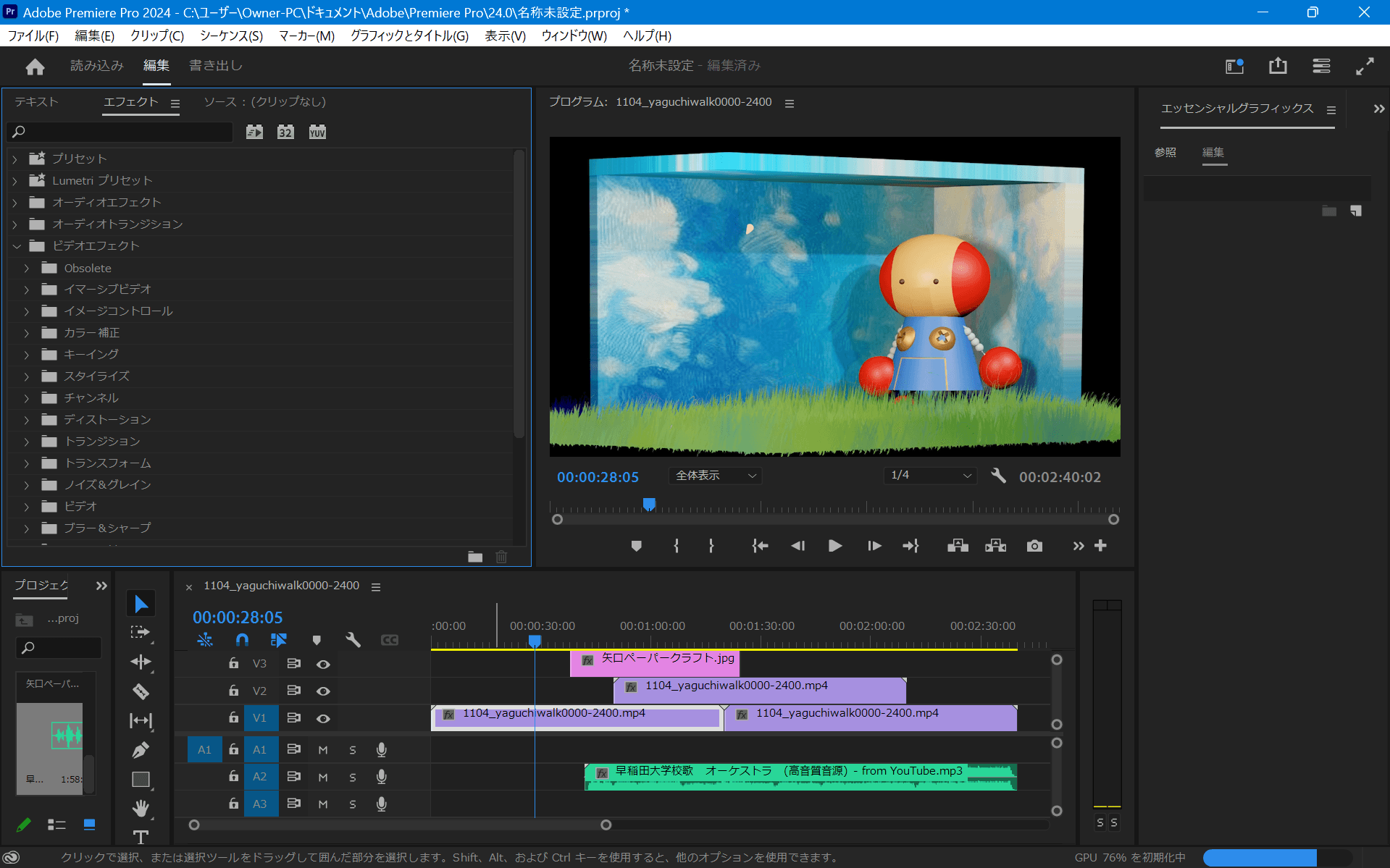Select the Hand tool
Screen dimensions: 1390x868
141,808
